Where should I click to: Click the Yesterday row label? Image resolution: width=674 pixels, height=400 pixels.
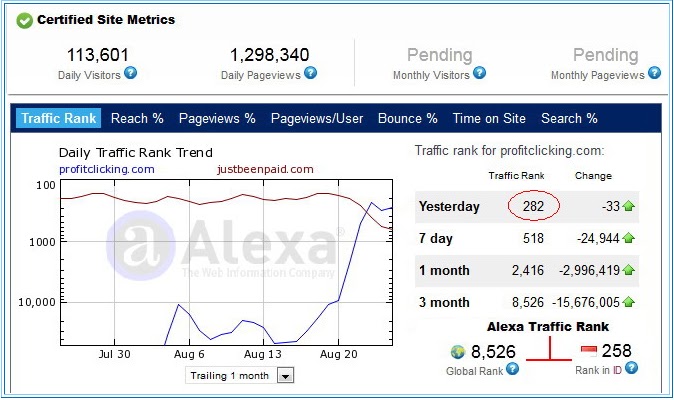point(449,206)
